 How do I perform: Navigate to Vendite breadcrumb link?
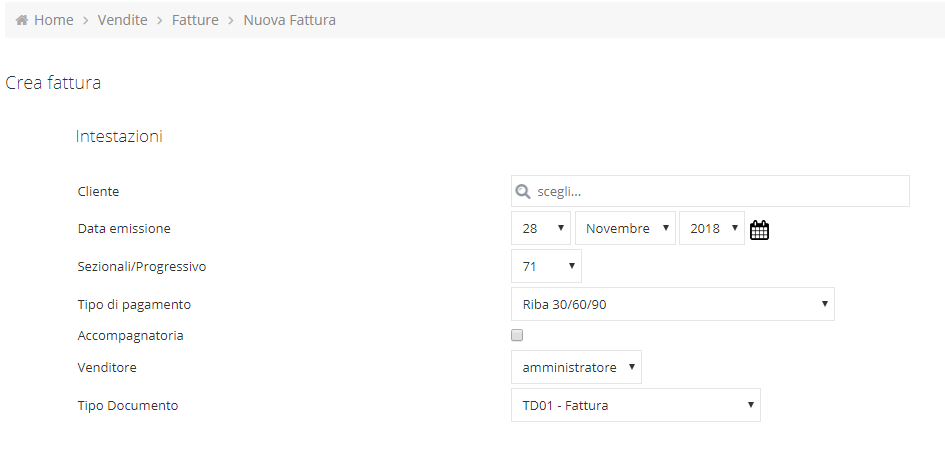tap(122, 20)
